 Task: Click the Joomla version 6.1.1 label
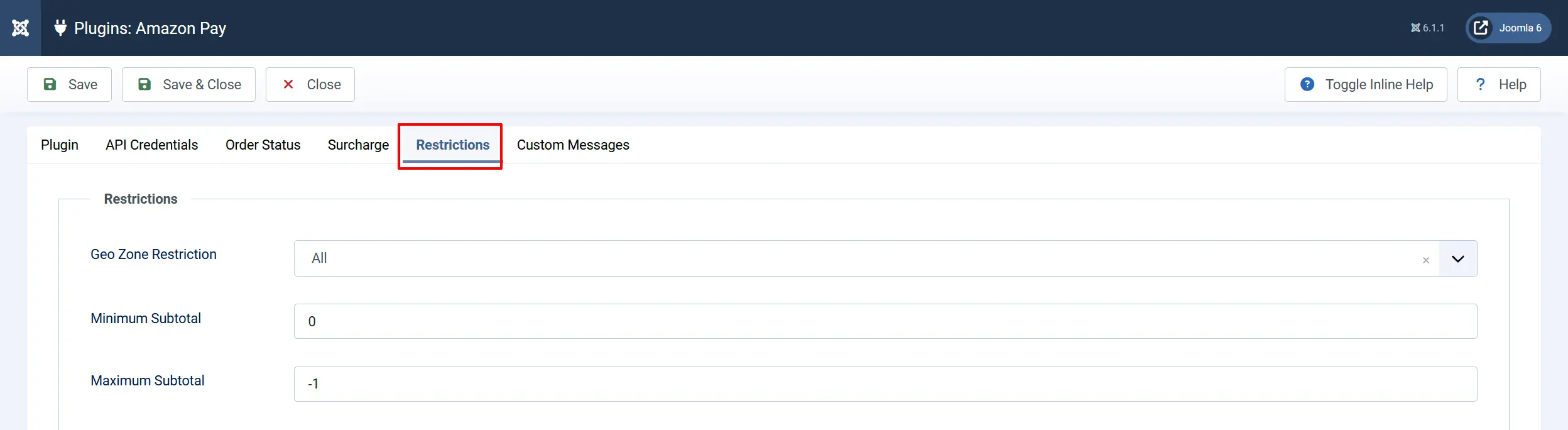coord(1427,28)
